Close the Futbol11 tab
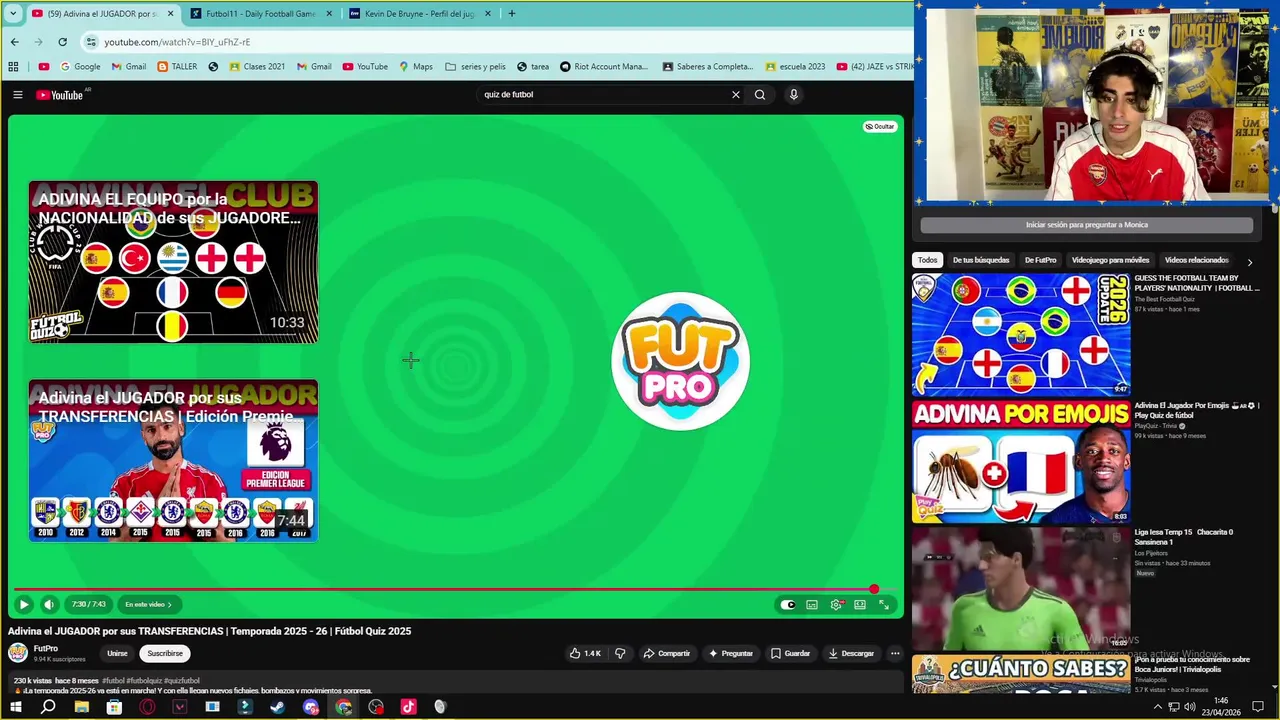The height and width of the screenshot is (720, 1280). coord(327,14)
